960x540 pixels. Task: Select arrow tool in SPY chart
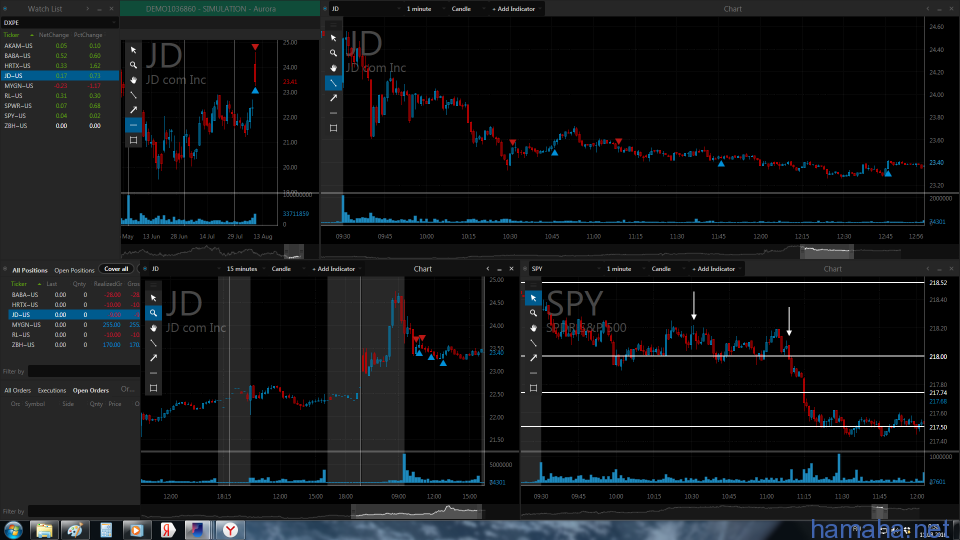[x=533, y=358]
